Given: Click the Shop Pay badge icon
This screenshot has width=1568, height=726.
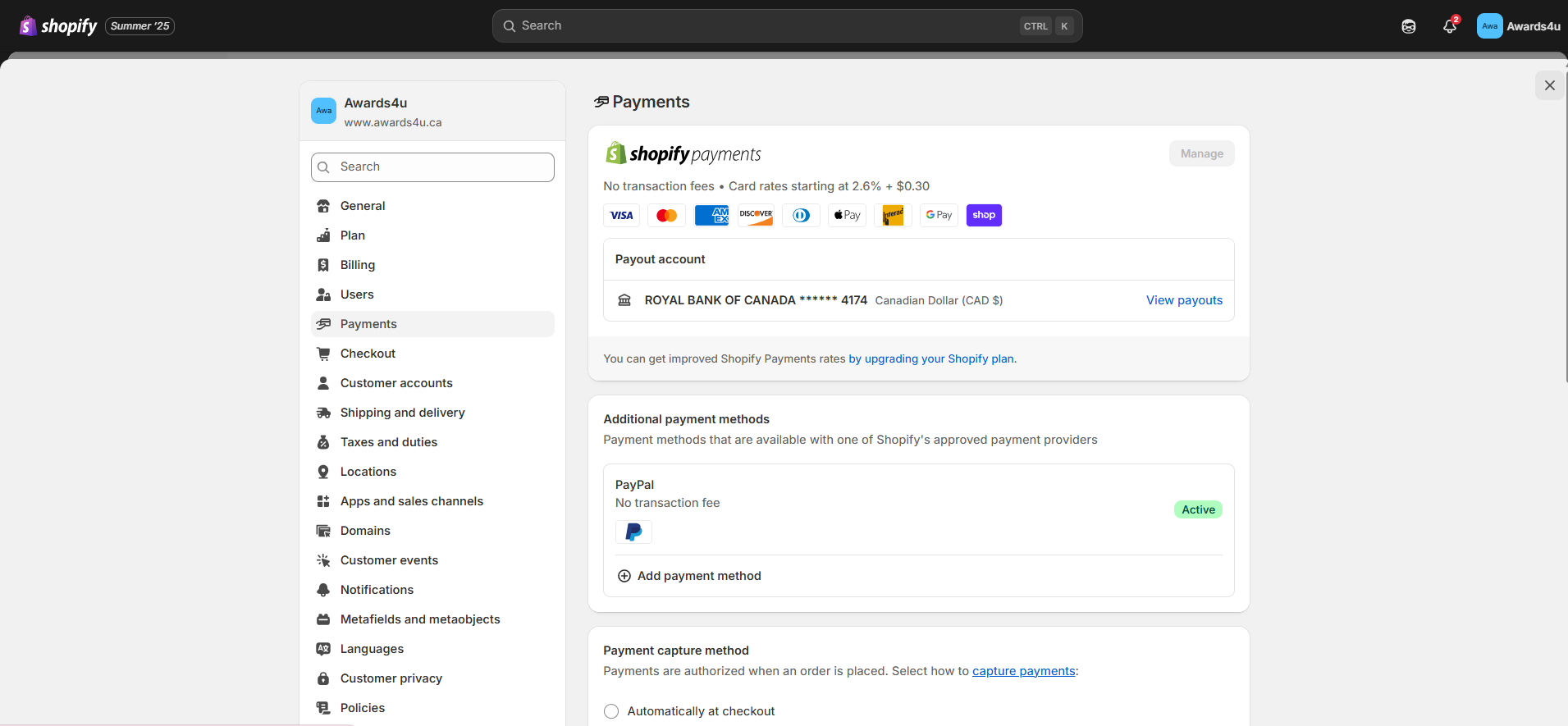Looking at the screenshot, I should [x=983, y=215].
